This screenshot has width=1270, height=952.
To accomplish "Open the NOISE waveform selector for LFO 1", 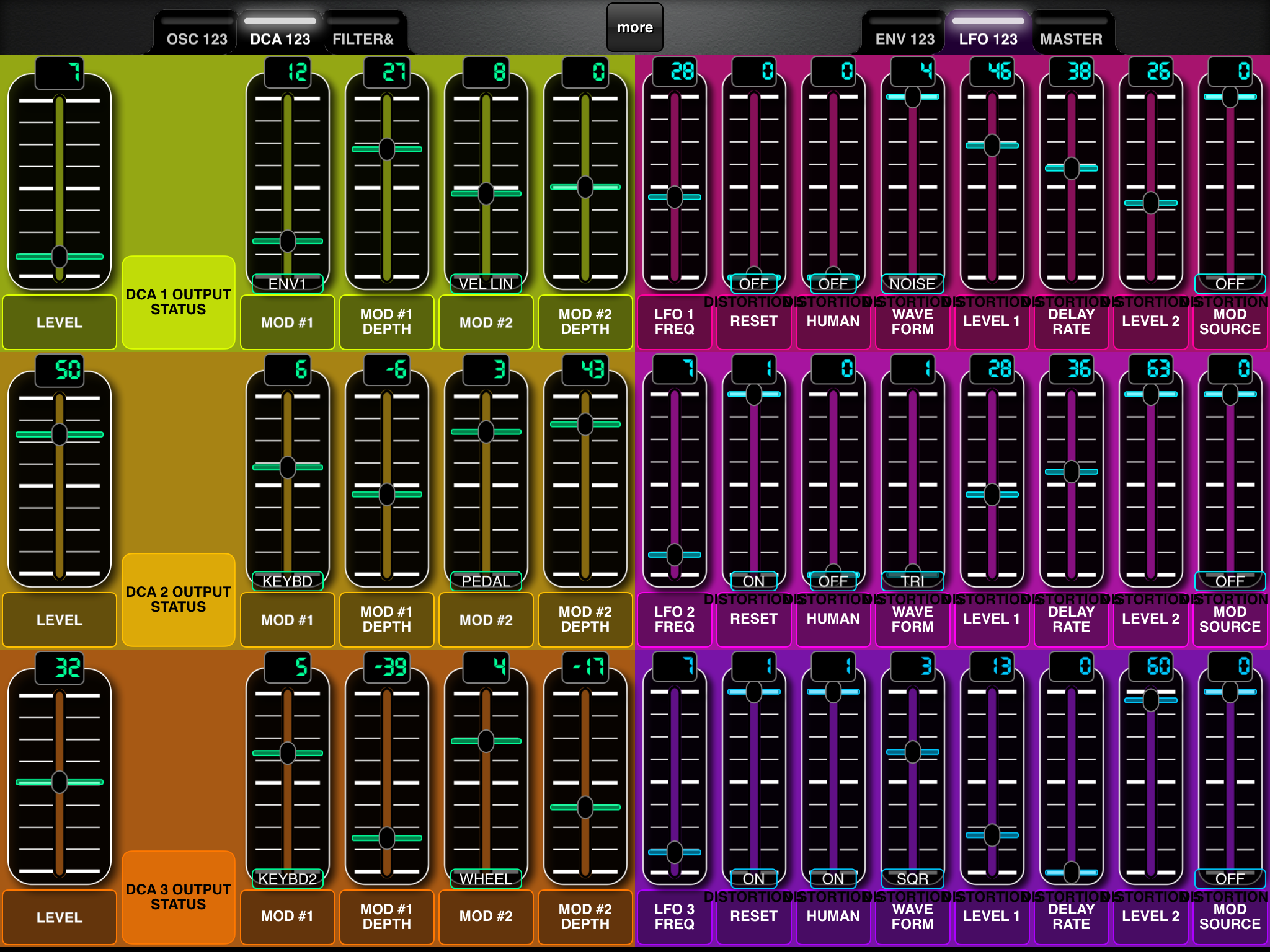I will pos(913,284).
